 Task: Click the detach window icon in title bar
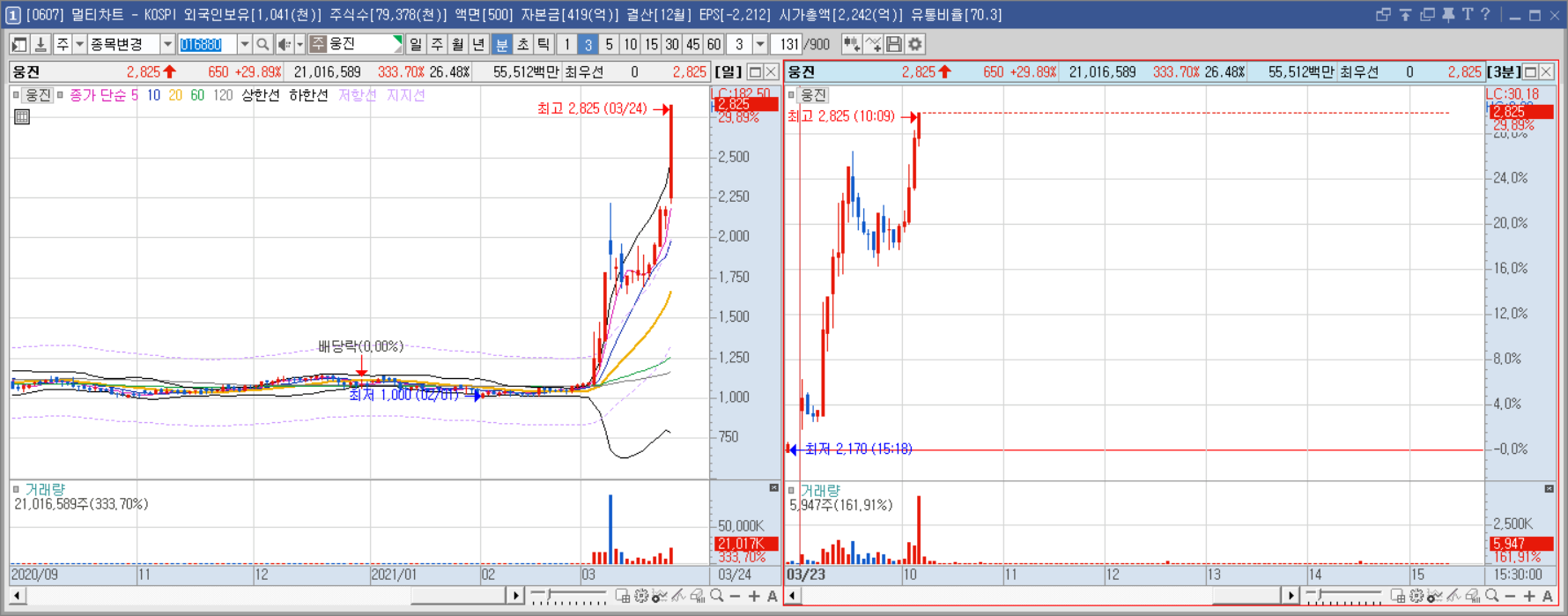[x=1383, y=14]
